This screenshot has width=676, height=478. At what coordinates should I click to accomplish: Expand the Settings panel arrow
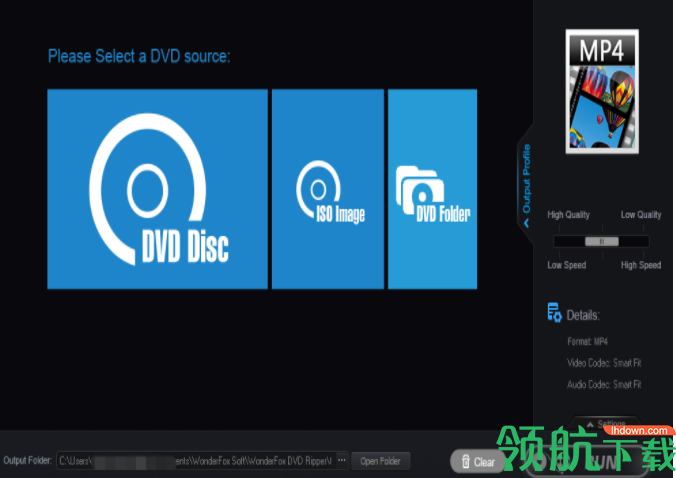[x=590, y=425]
